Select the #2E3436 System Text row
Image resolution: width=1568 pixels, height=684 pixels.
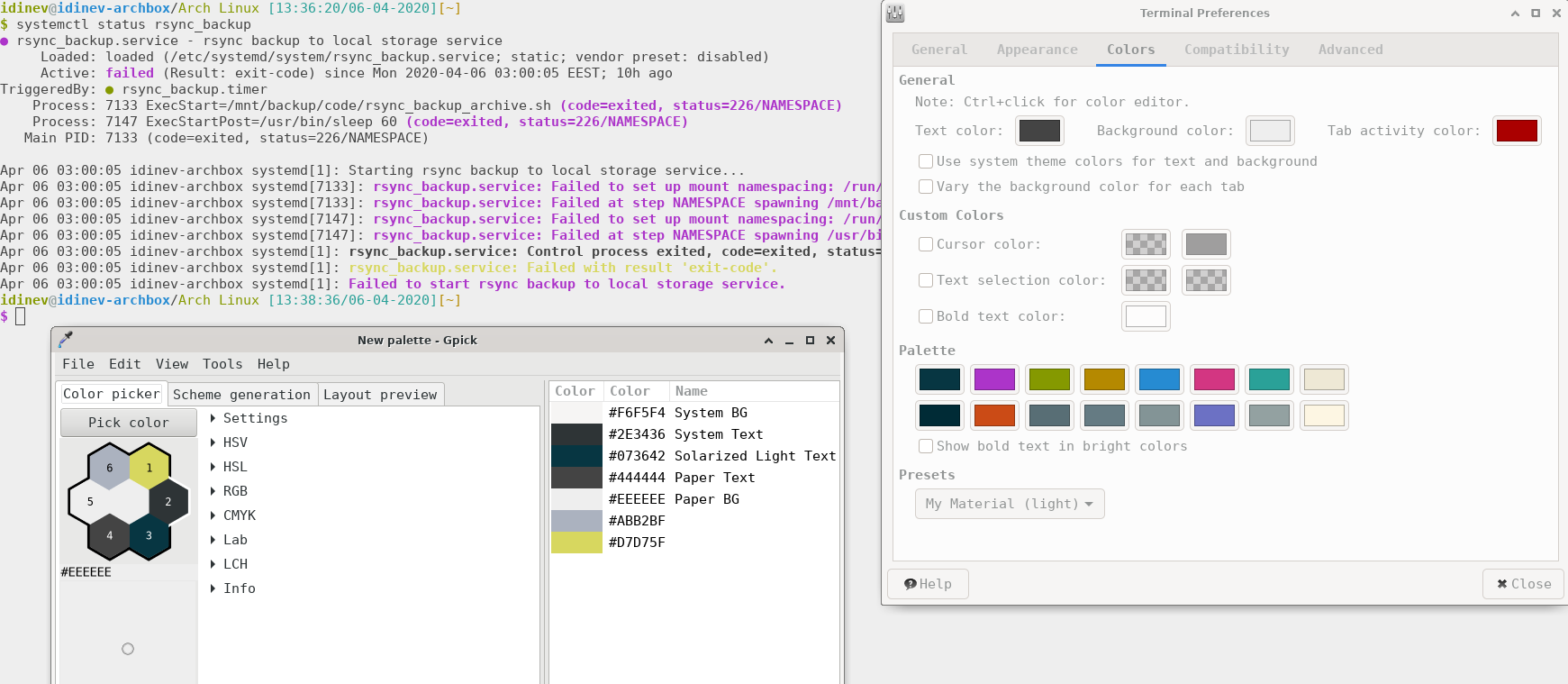(x=694, y=434)
